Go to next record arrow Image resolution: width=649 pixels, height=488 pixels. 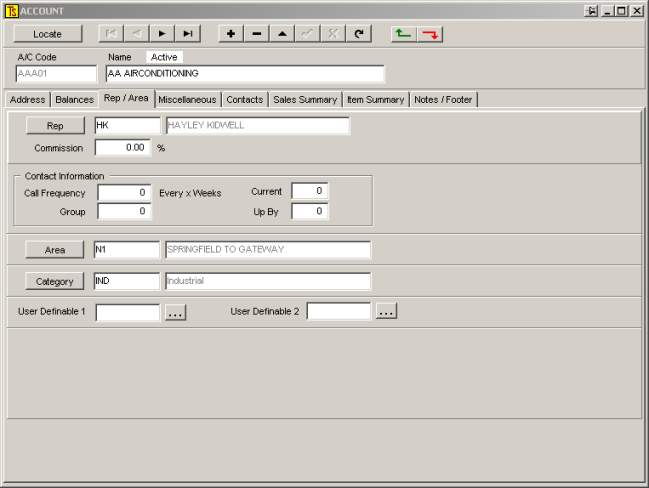(162, 34)
